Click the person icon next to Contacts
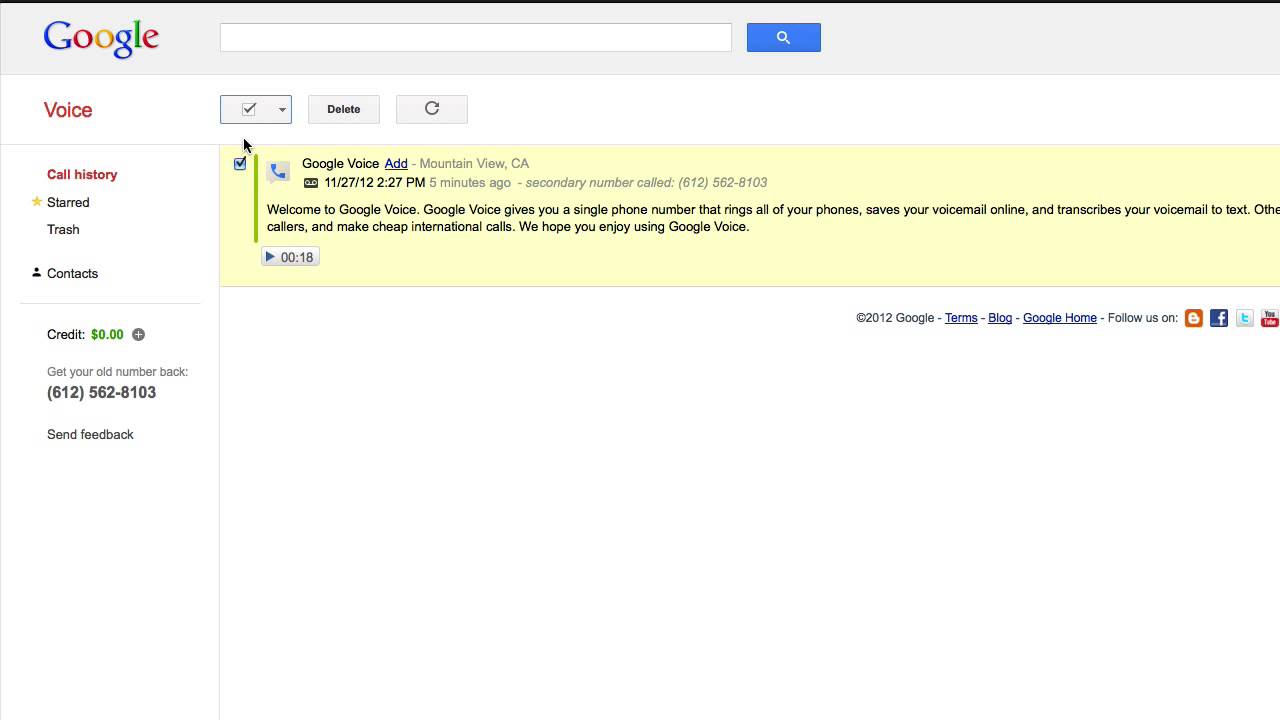1280x720 pixels. 37,272
